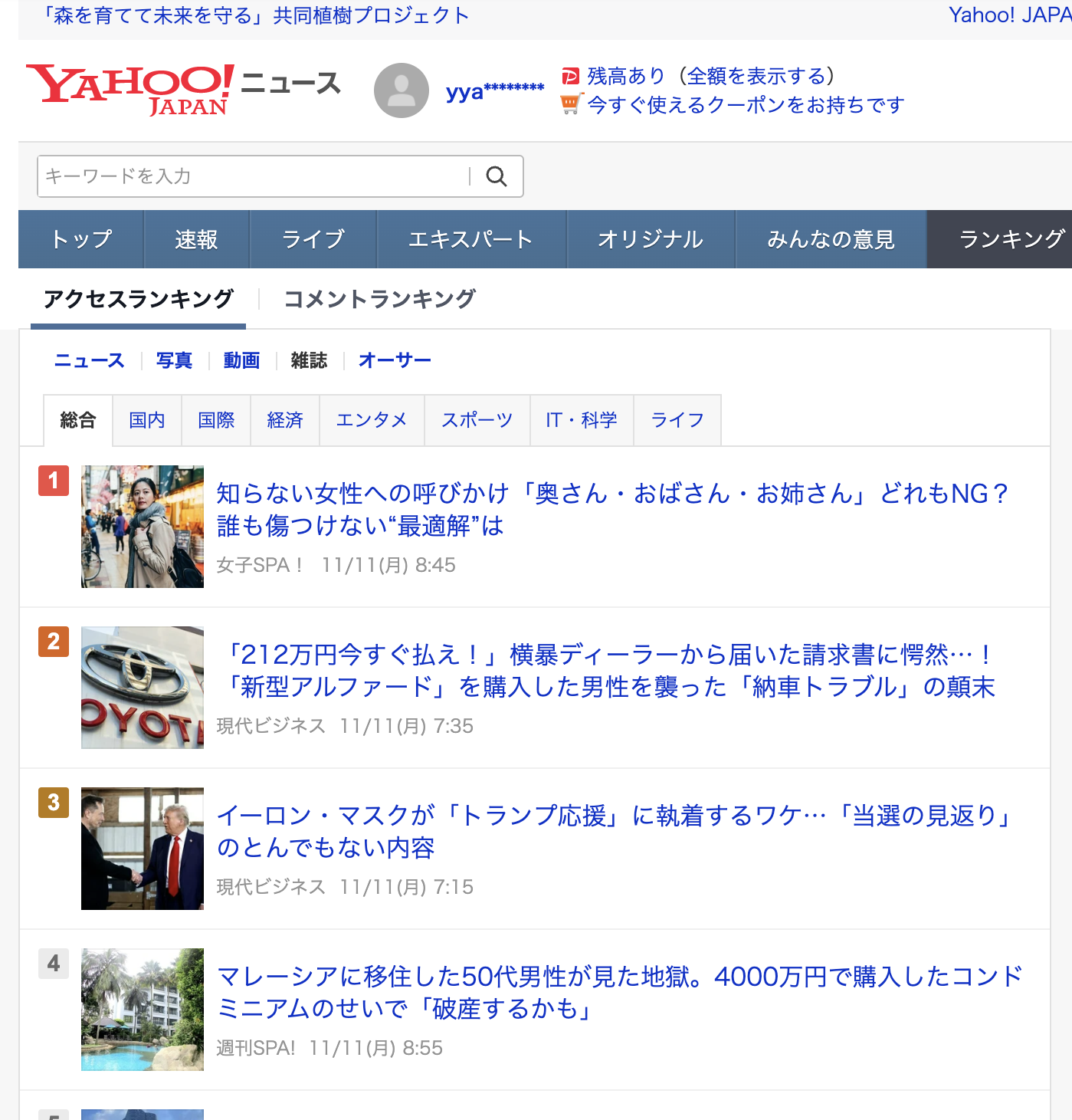Click the yya username link

[495, 91]
